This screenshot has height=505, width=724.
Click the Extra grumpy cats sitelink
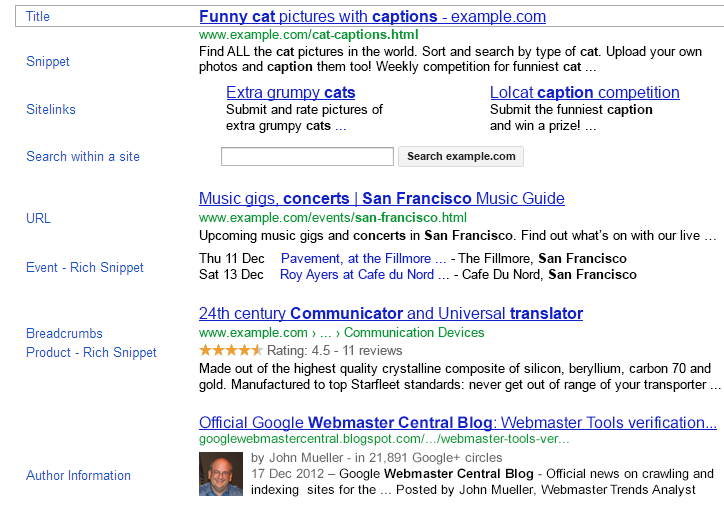(x=290, y=93)
